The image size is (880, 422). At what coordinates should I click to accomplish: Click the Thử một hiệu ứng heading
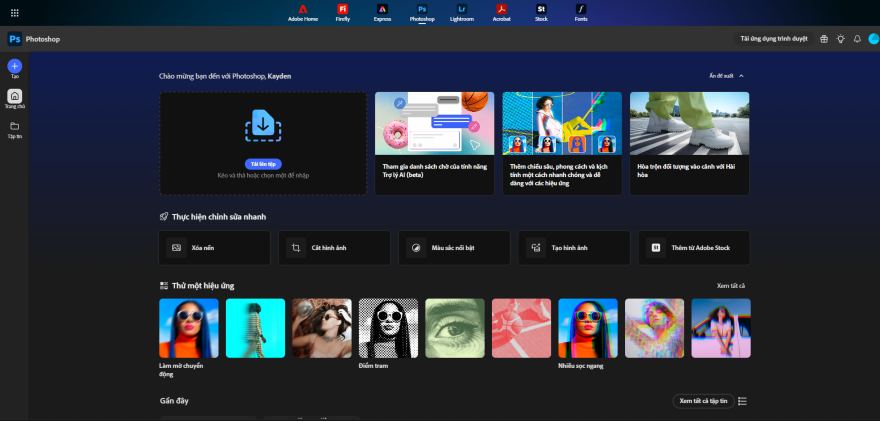(x=203, y=286)
